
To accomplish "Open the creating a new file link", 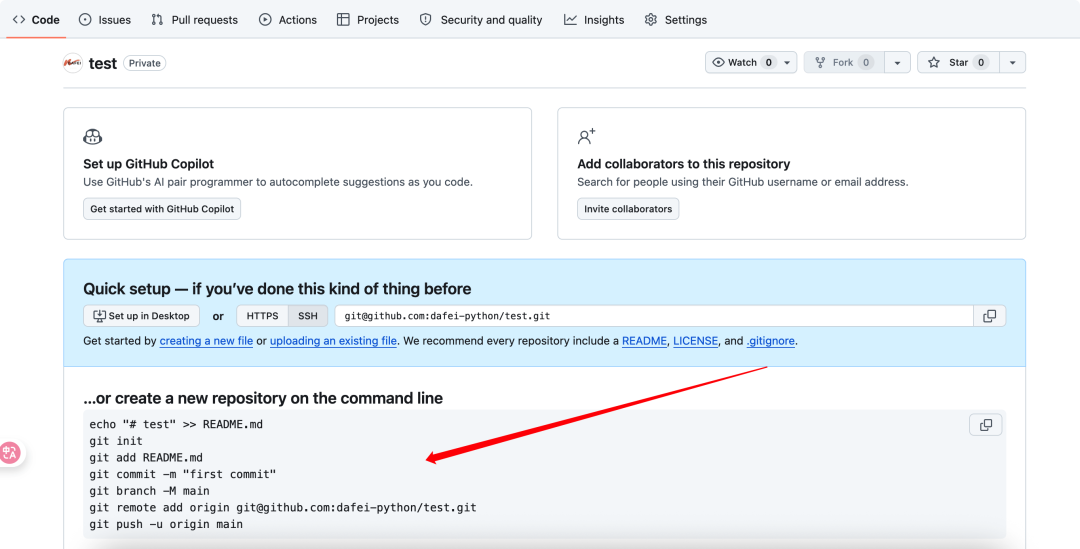I will tap(206, 341).
